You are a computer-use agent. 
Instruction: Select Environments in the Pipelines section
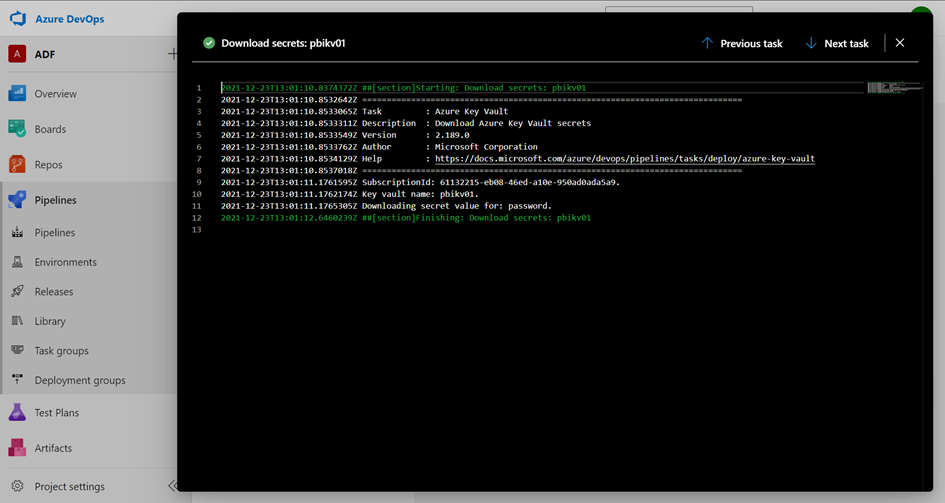[65, 262]
